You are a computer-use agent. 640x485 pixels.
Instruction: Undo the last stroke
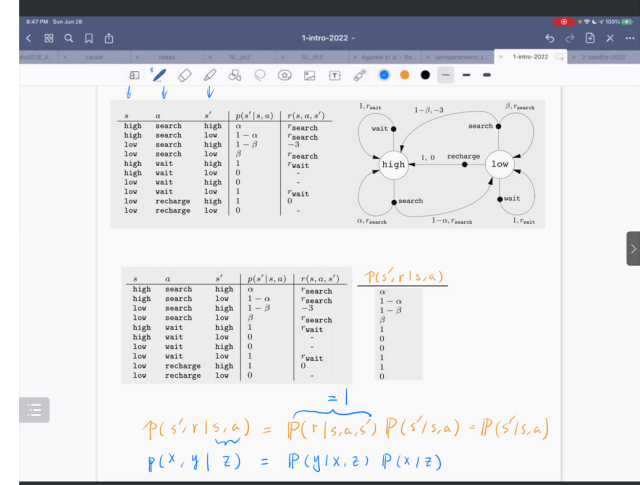(x=550, y=38)
